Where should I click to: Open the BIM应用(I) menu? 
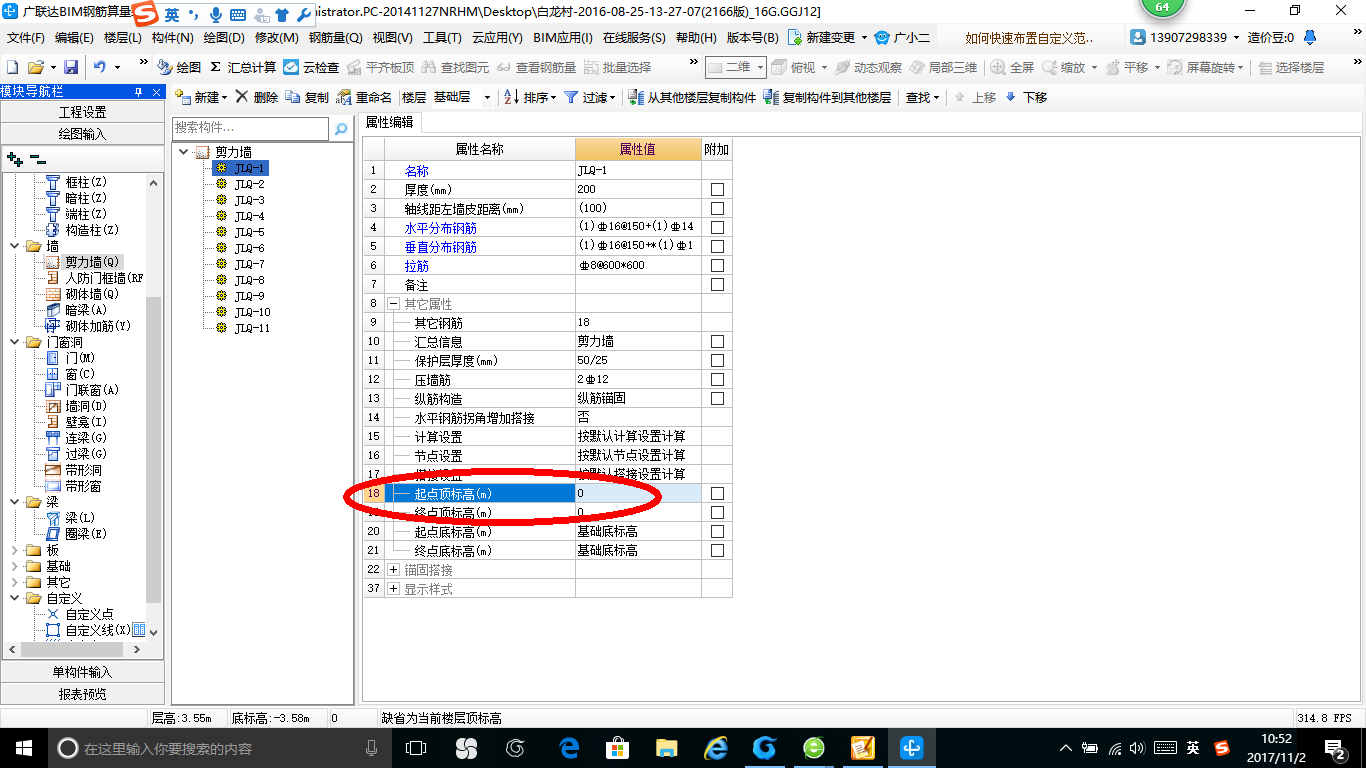pyautogui.click(x=562, y=38)
